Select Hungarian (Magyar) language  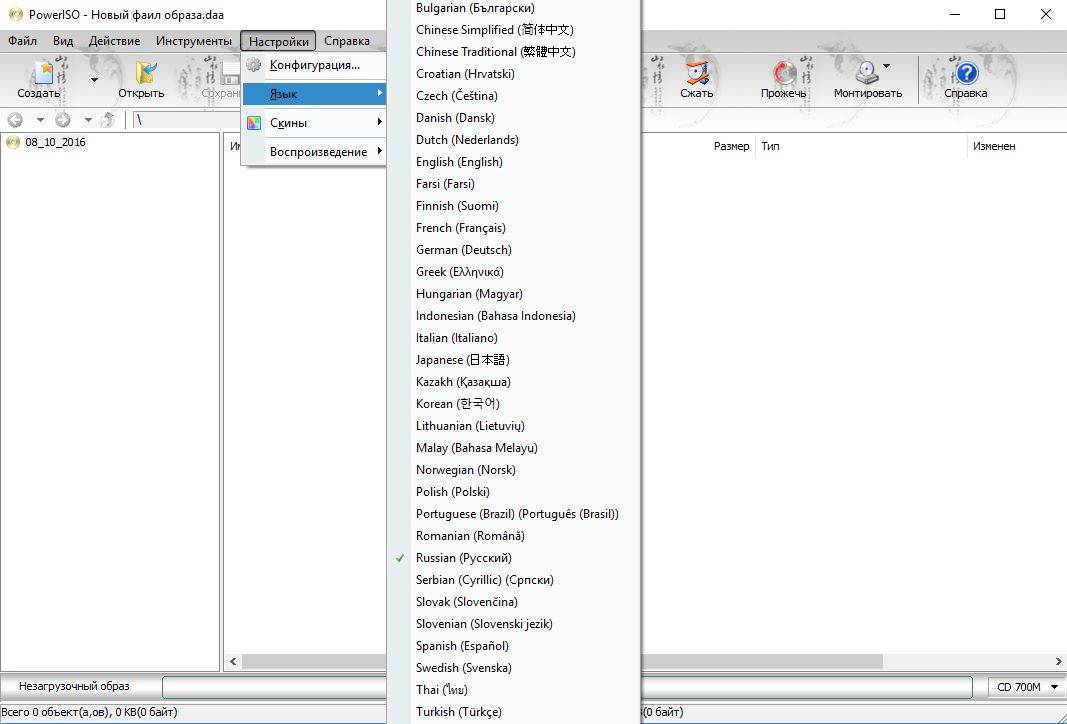[514, 294]
